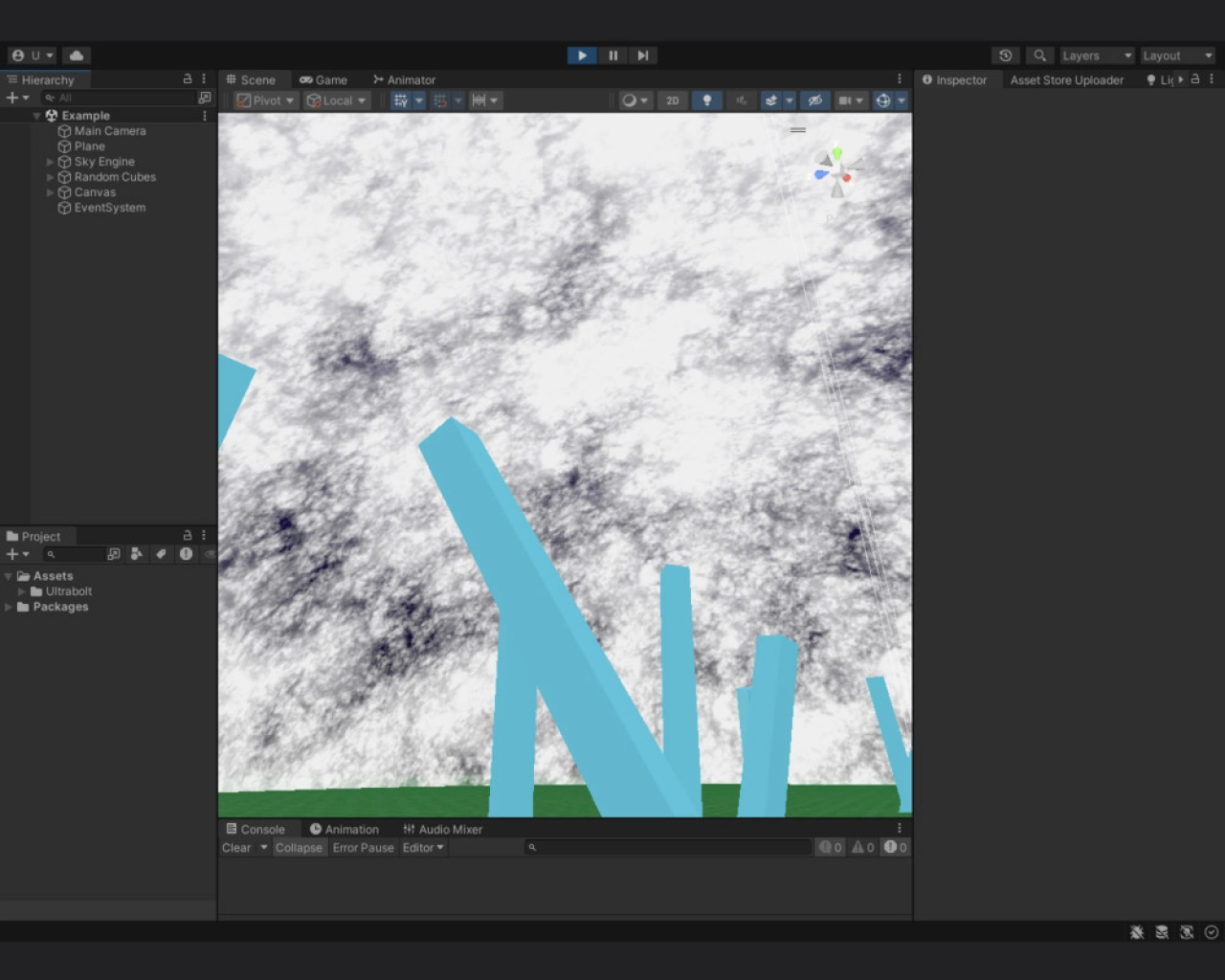Switch to the Game tab
This screenshot has height=980, width=1225.
coord(323,80)
